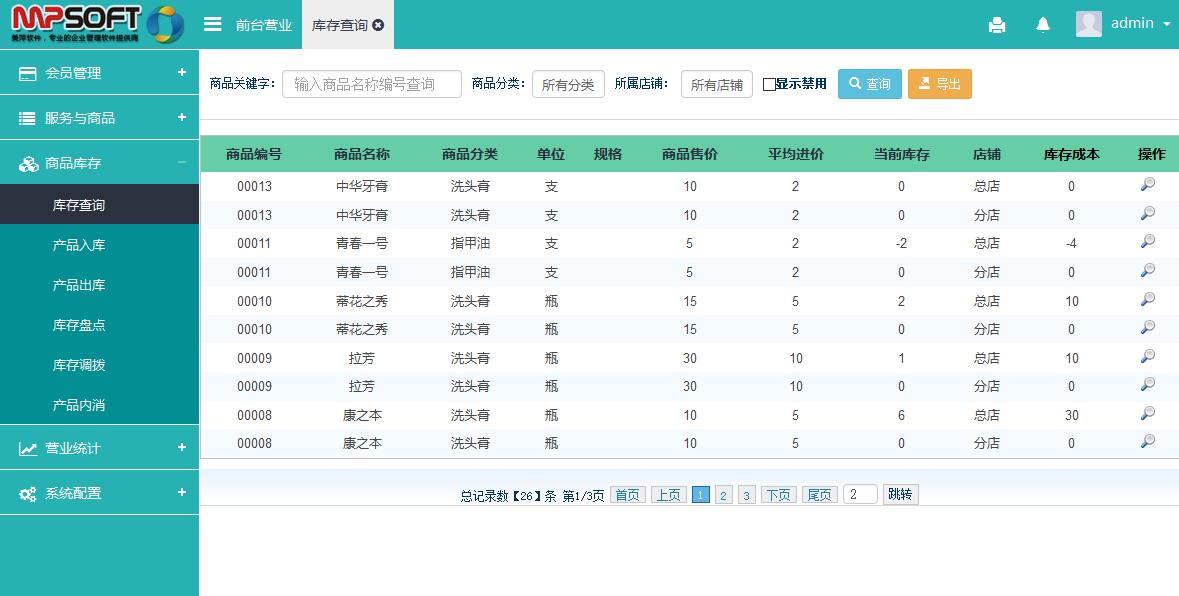Open the notification bell icon
The width and height of the screenshot is (1179, 596).
pyautogui.click(x=1043, y=25)
